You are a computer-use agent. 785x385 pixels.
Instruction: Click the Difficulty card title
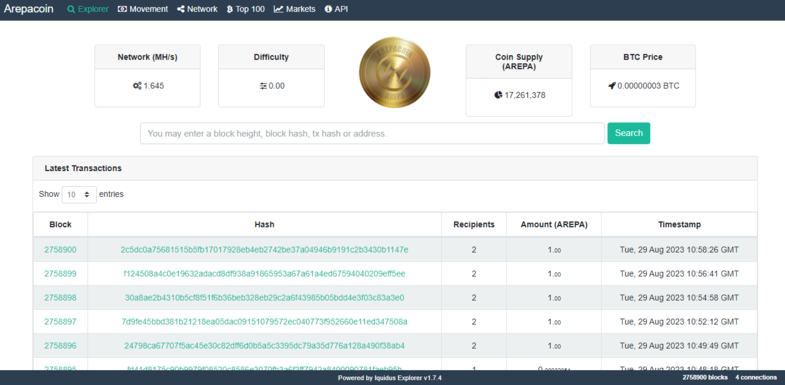tap(271, 57)
